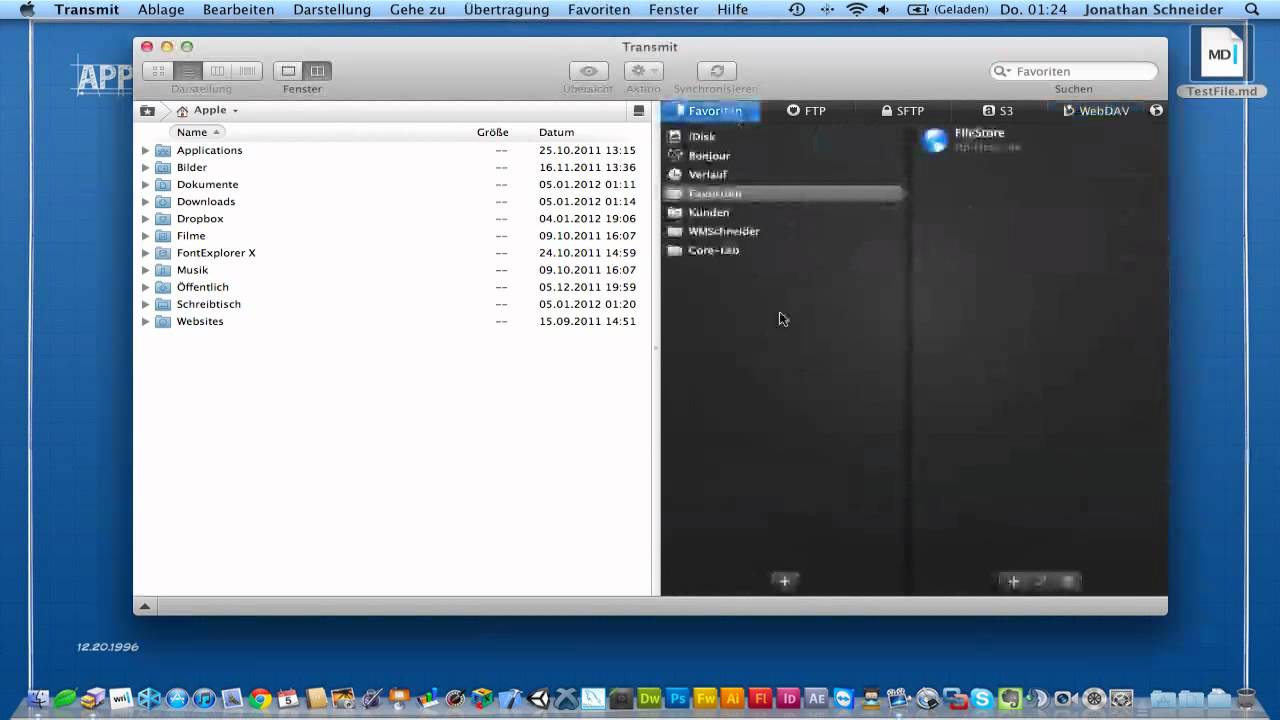Viewport: 1280px width, 720px height.
Task: Click the volume icon in menu bar
Action: [884, 9]
